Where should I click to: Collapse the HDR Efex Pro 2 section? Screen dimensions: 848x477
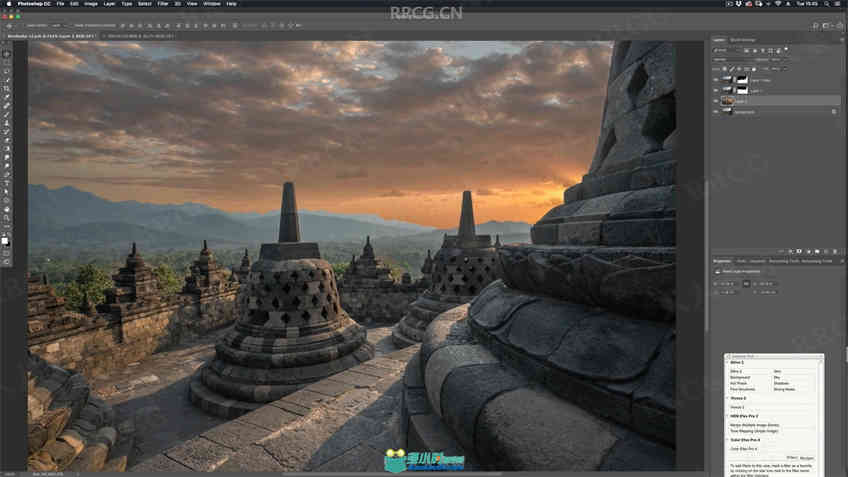point(728,416)
